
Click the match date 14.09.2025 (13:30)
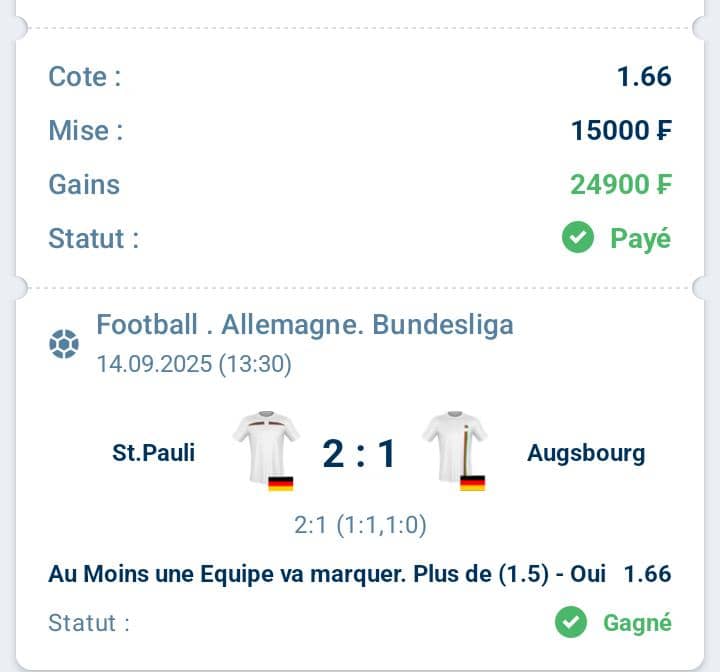194,364
